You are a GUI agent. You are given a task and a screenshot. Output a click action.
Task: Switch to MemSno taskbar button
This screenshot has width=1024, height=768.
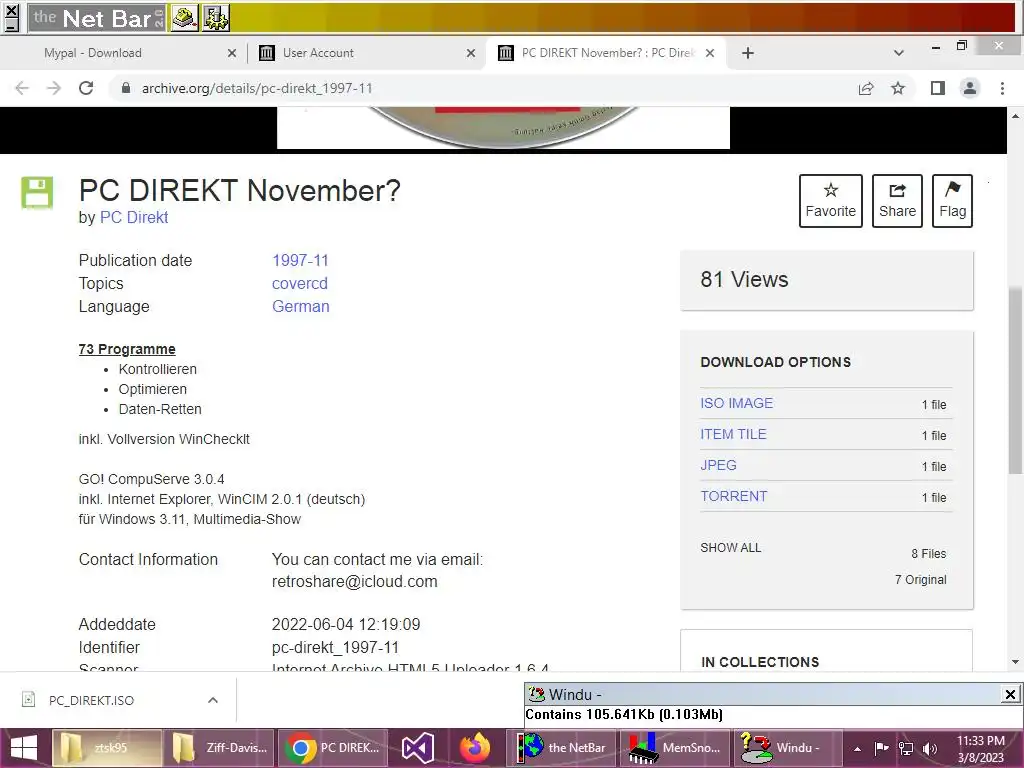point(675,748)
